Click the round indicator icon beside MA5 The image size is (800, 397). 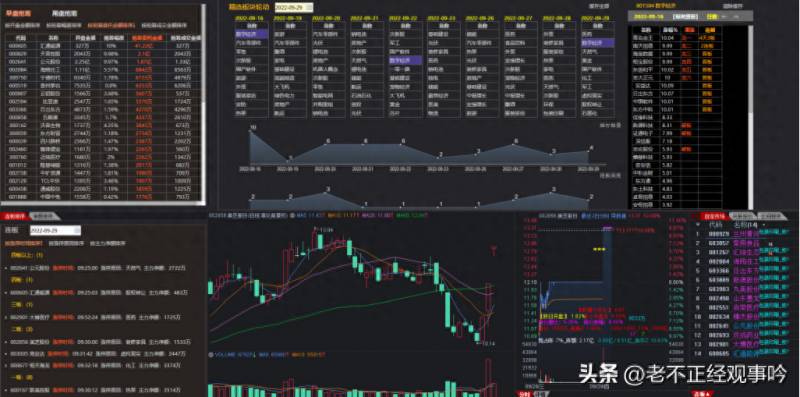[x=292, y=216]
